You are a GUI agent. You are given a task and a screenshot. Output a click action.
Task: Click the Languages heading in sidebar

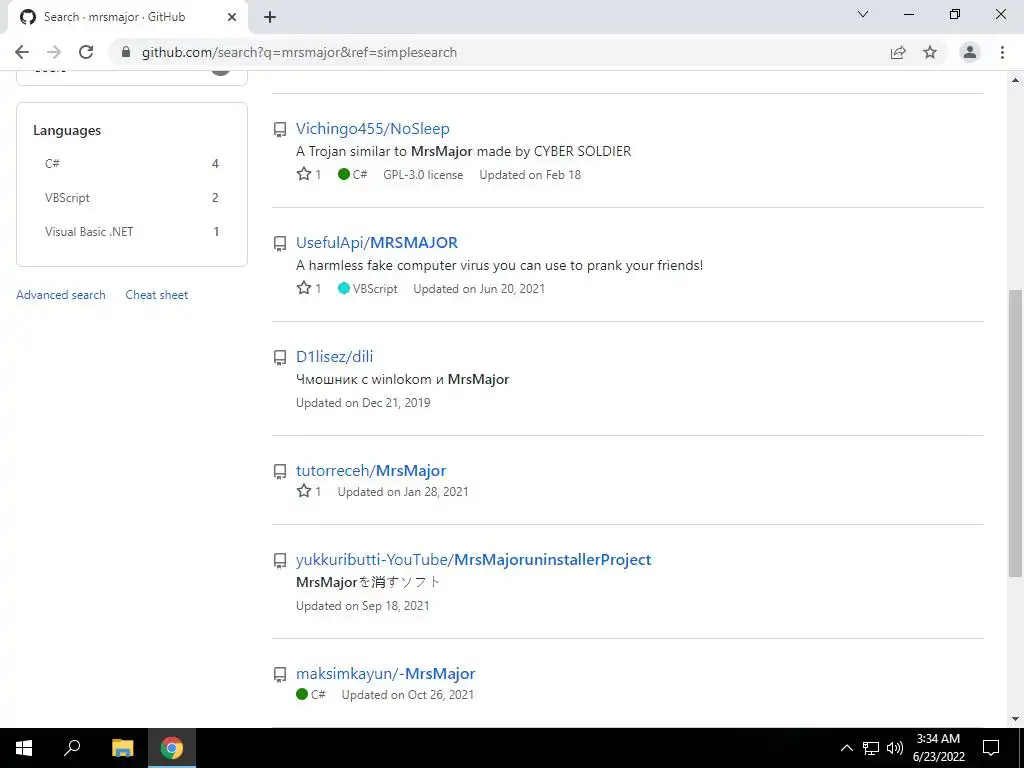(x=67, y=130)
